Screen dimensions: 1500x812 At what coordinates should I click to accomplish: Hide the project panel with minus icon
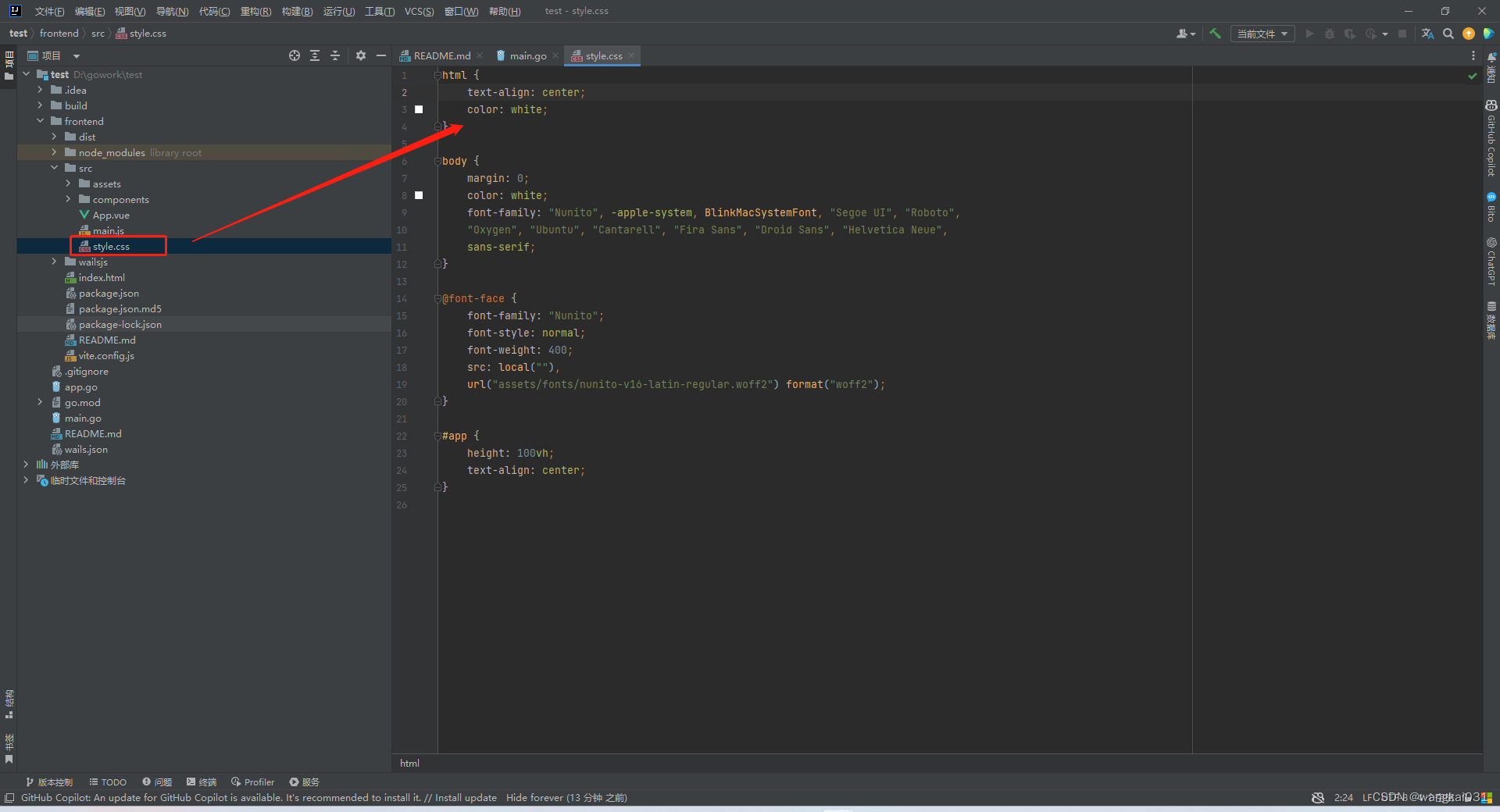(381, 55)
